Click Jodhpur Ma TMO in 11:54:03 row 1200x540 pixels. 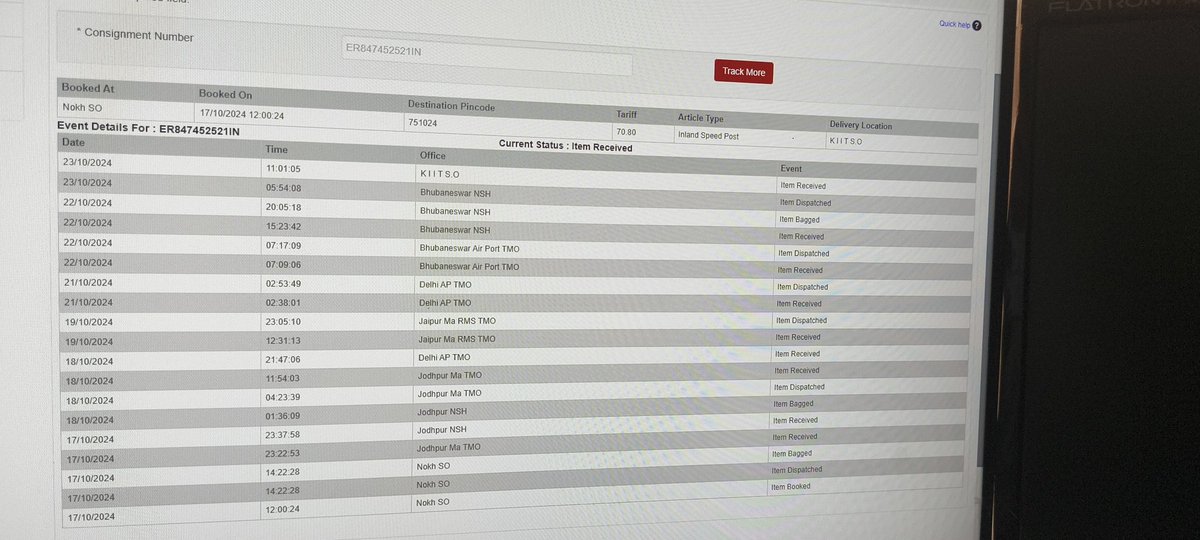click(450, 375)
